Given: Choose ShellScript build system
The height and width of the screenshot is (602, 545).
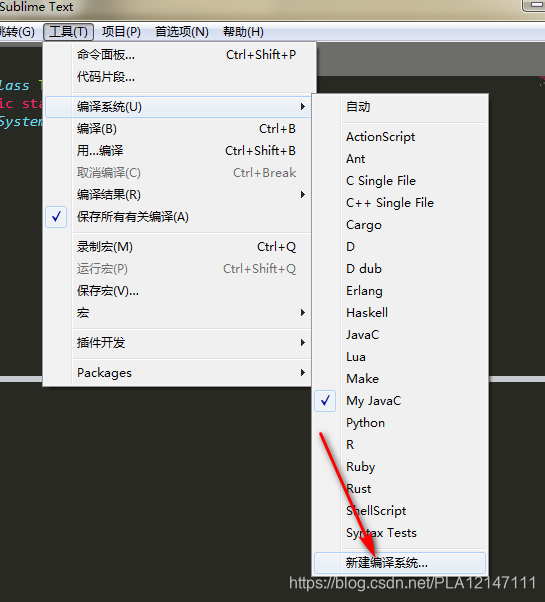Looking at the screenshot, I should point(400,511).
